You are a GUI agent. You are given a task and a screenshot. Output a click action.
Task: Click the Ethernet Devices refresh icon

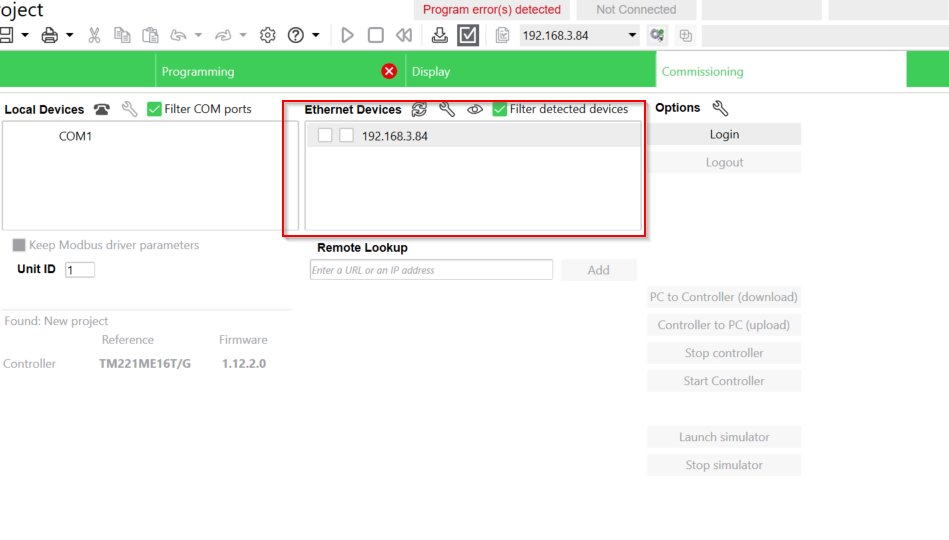pyautogui.click(x=419, y=109)
